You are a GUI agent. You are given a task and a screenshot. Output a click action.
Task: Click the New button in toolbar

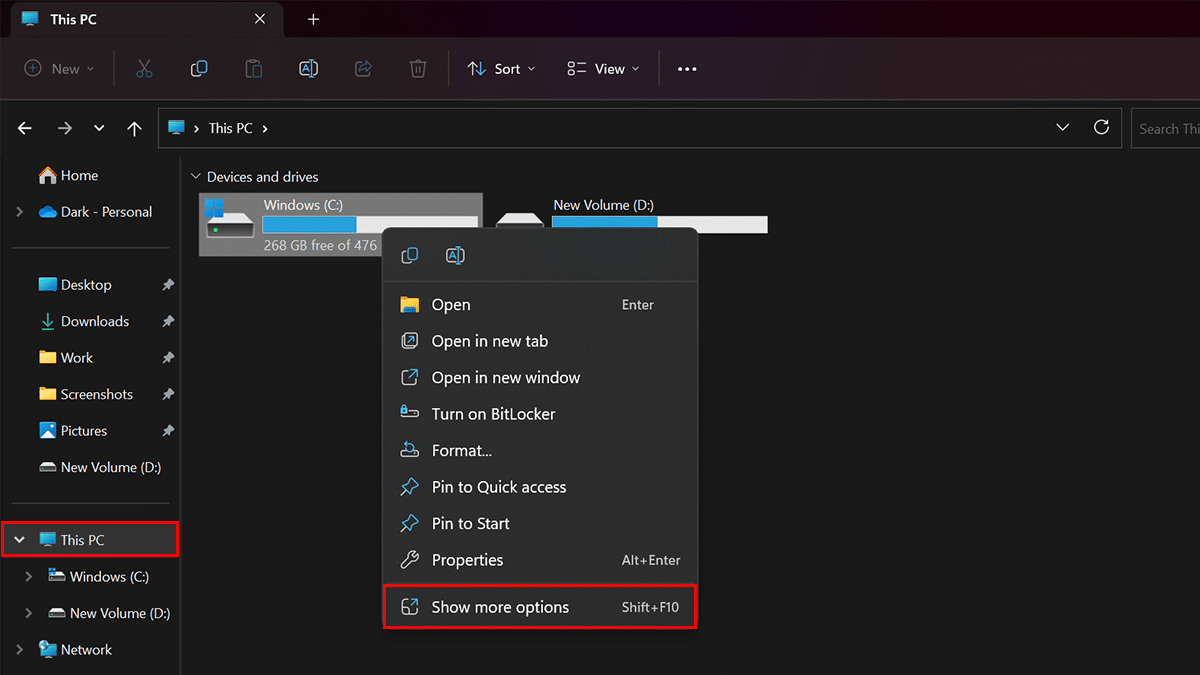[60, 69]
